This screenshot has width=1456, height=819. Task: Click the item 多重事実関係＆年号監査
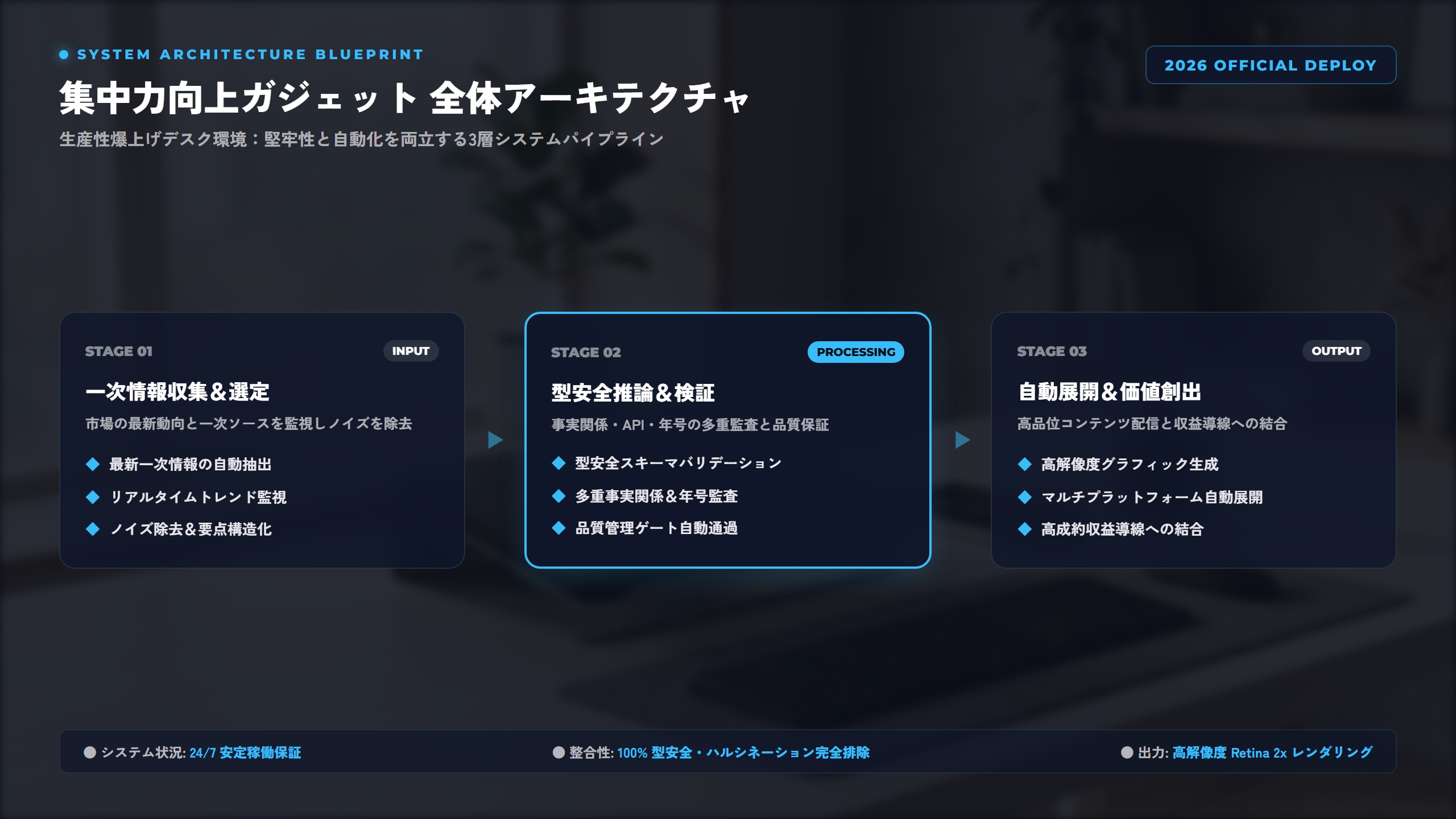click(x=656, y=496)
